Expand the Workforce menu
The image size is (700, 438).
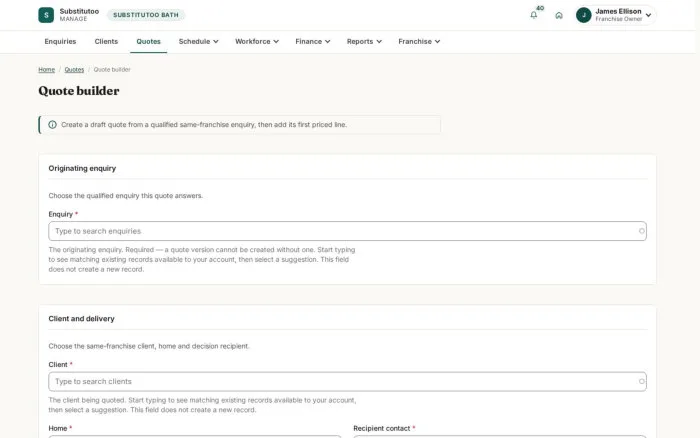(257, 41)
